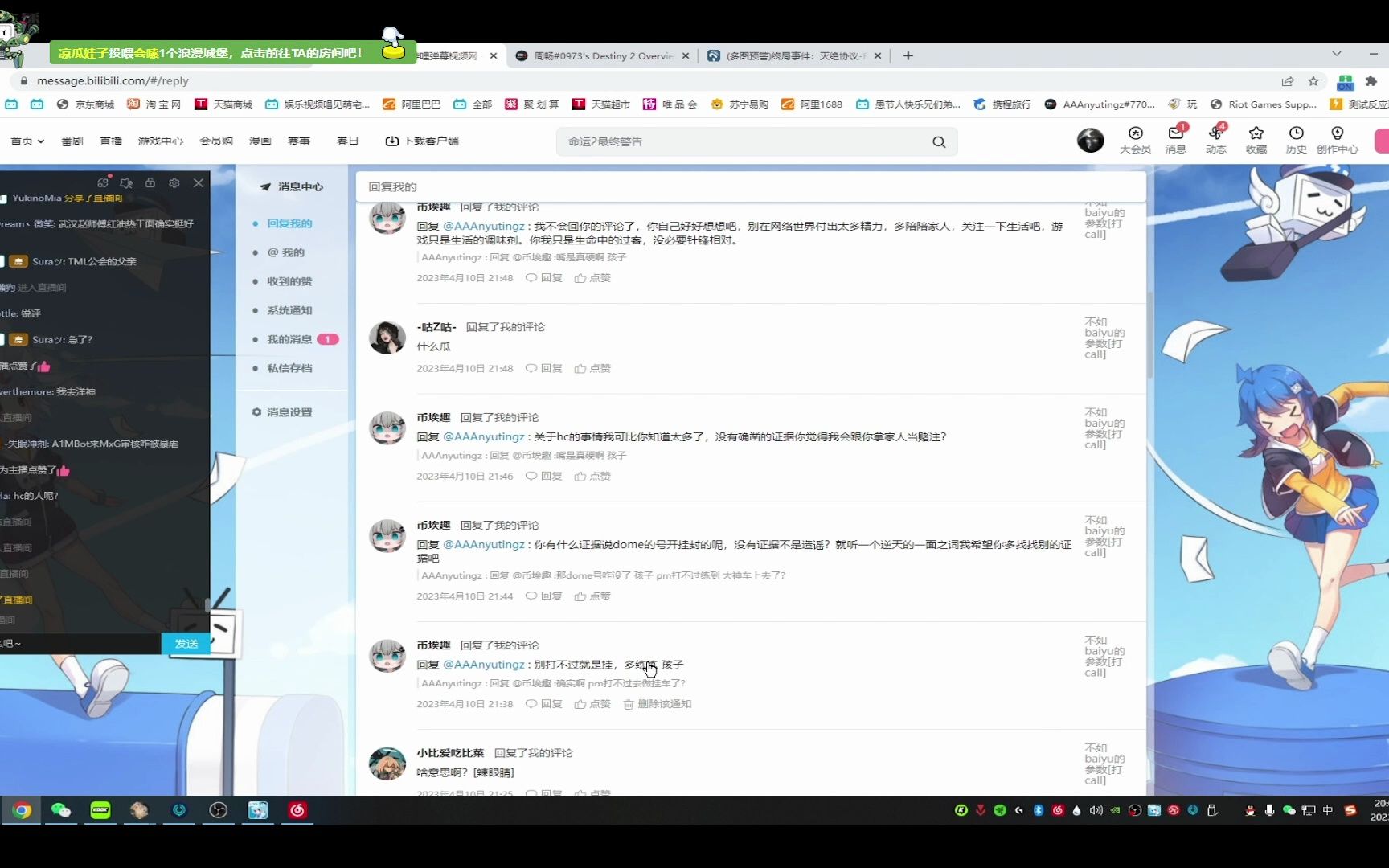Reply to the 21:44 币埃趣 message about dome

[x=544, y=596]
